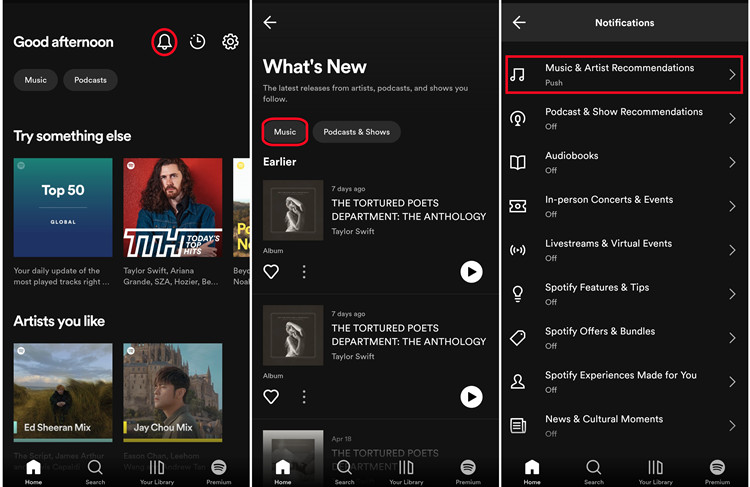Image resolution: width=750 pixels, height=487 pixels.
Task: Open more options for second Taylor Swift album
Action: (x=304, y=397)
